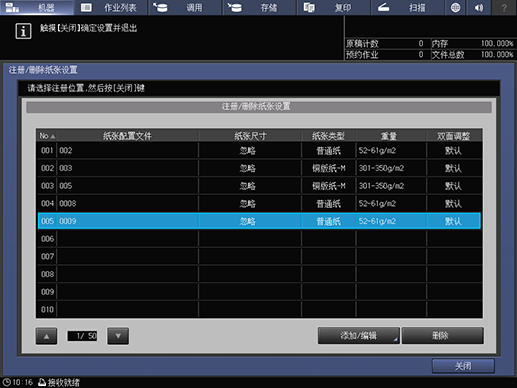Select row 001 with profile 002
The width and height of the screenshot is (517, 388).
point(259,151)
